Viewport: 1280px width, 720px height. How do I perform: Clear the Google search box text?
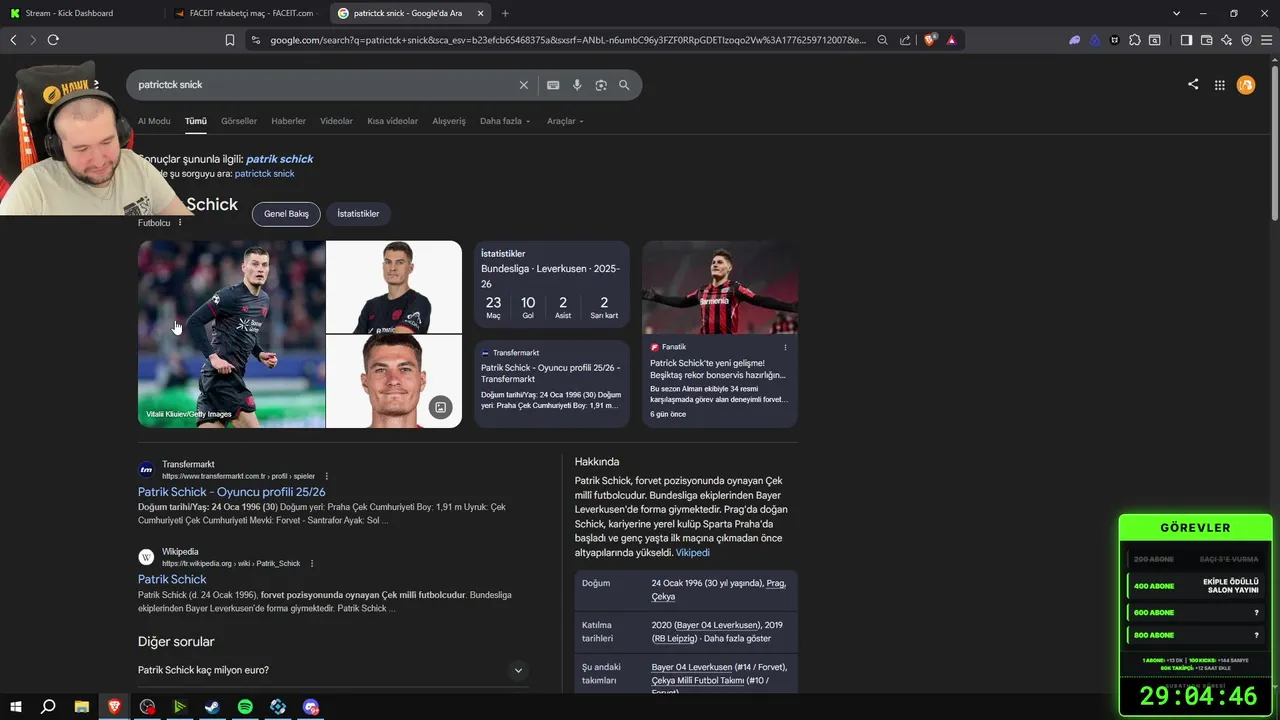point(523,85)
